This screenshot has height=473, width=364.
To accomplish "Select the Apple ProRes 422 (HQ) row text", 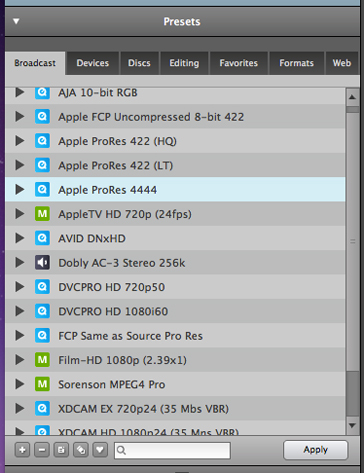I will click(x=117, y=141).
